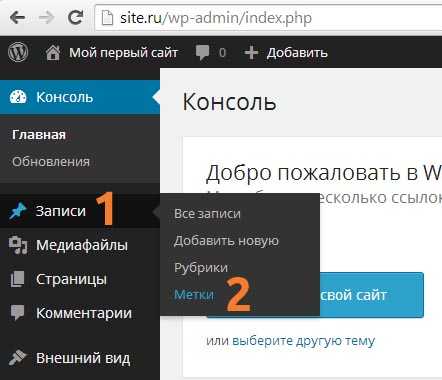
Task: Click the Страницы pages icon
Action: click(x=17, y=279)
